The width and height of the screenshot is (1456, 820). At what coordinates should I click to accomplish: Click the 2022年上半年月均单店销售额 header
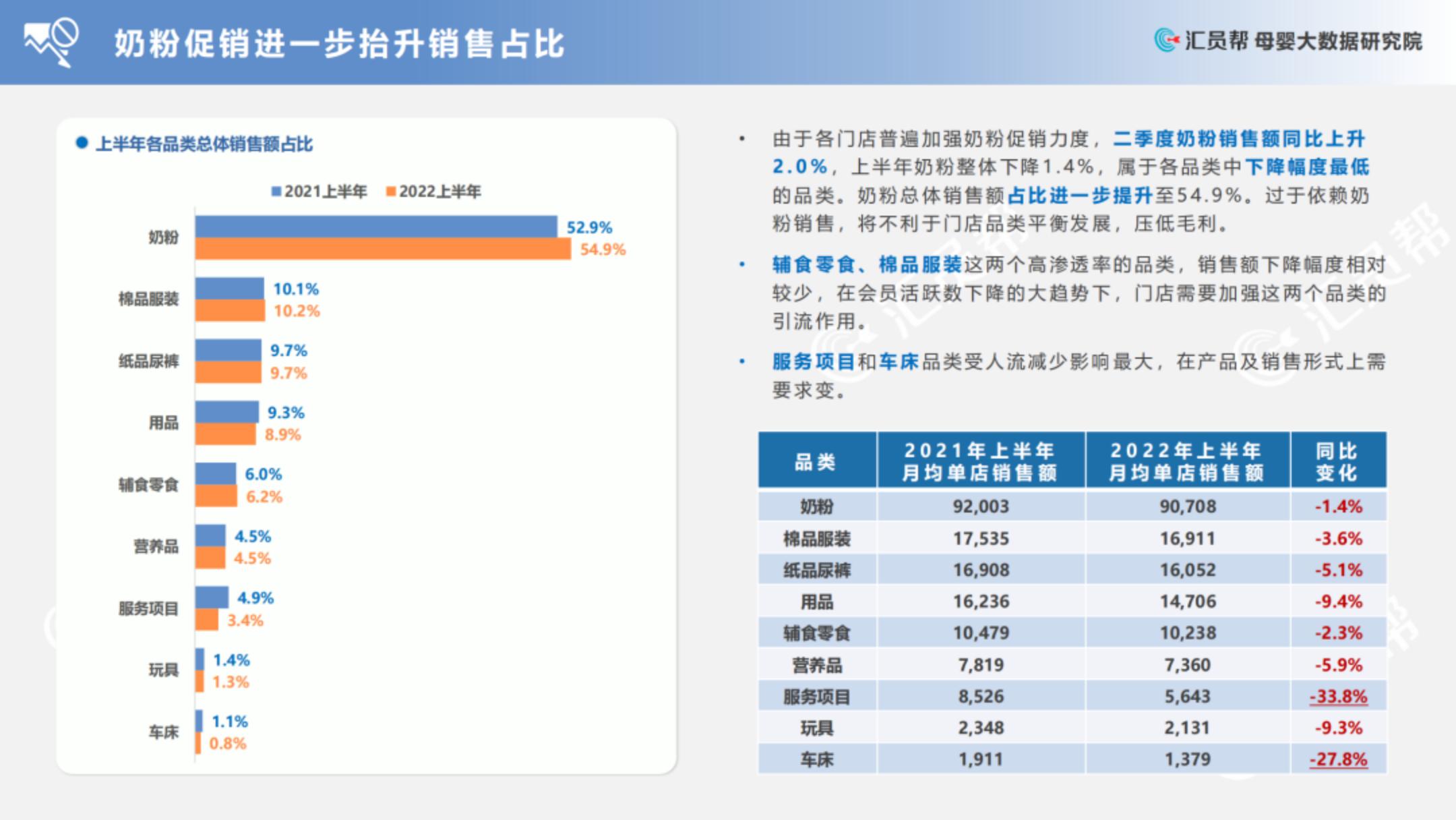click(1187, 461)
